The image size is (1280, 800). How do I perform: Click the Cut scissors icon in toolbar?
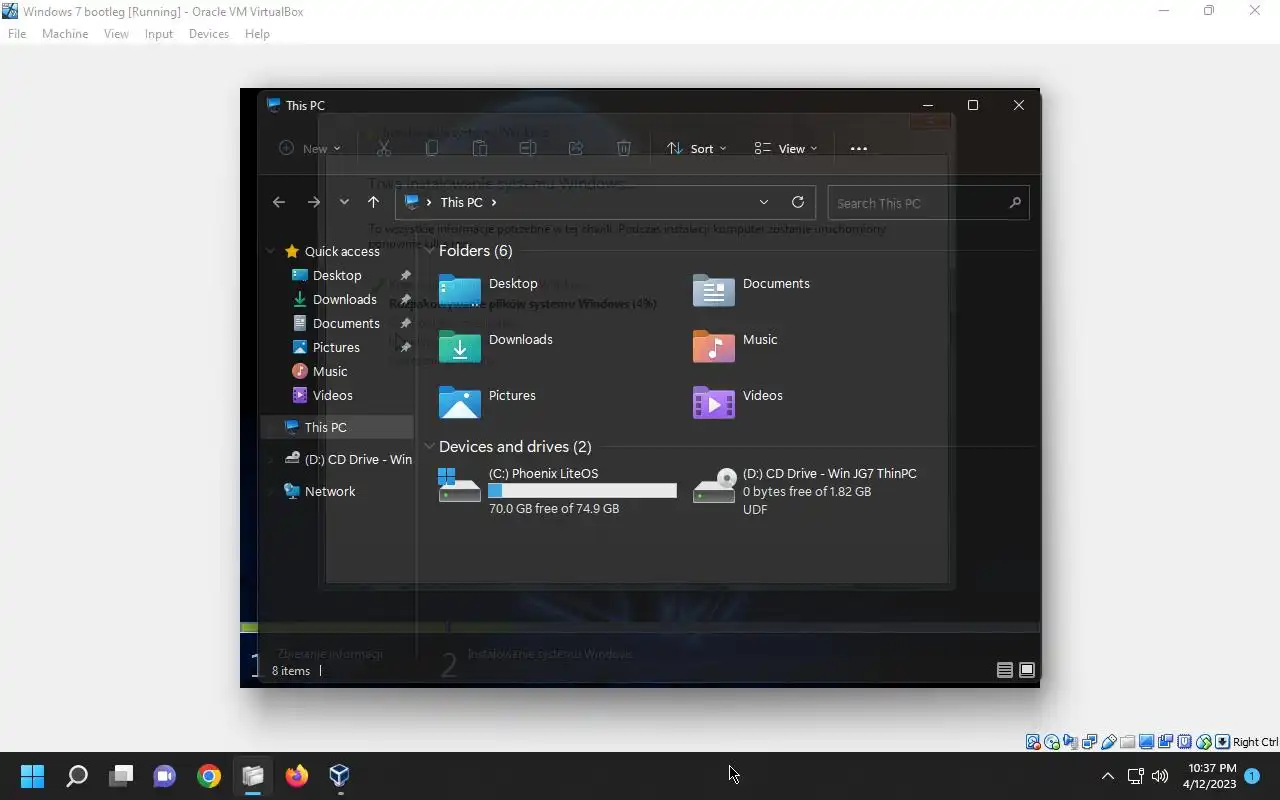click(383, 148)
